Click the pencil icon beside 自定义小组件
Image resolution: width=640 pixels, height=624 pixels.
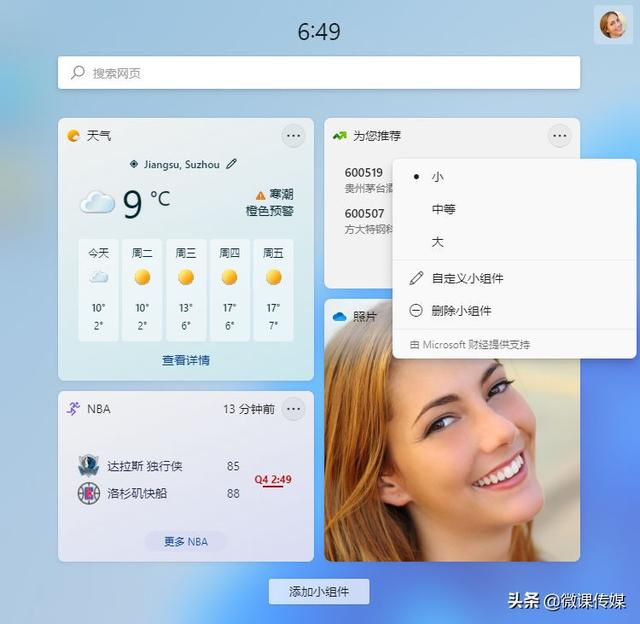[416, 278]
